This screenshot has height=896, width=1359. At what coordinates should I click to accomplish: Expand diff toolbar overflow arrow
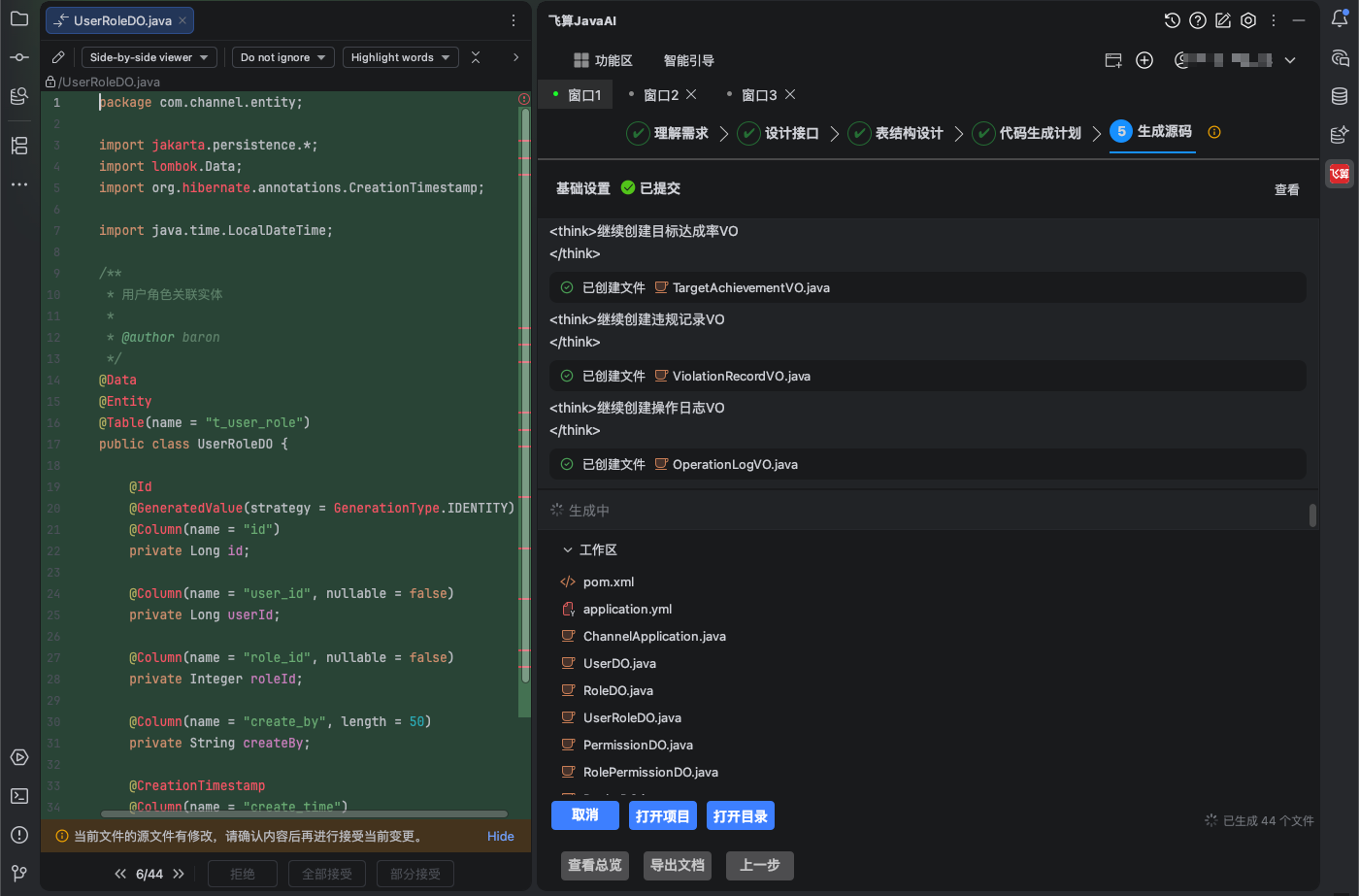pos(515,57)
